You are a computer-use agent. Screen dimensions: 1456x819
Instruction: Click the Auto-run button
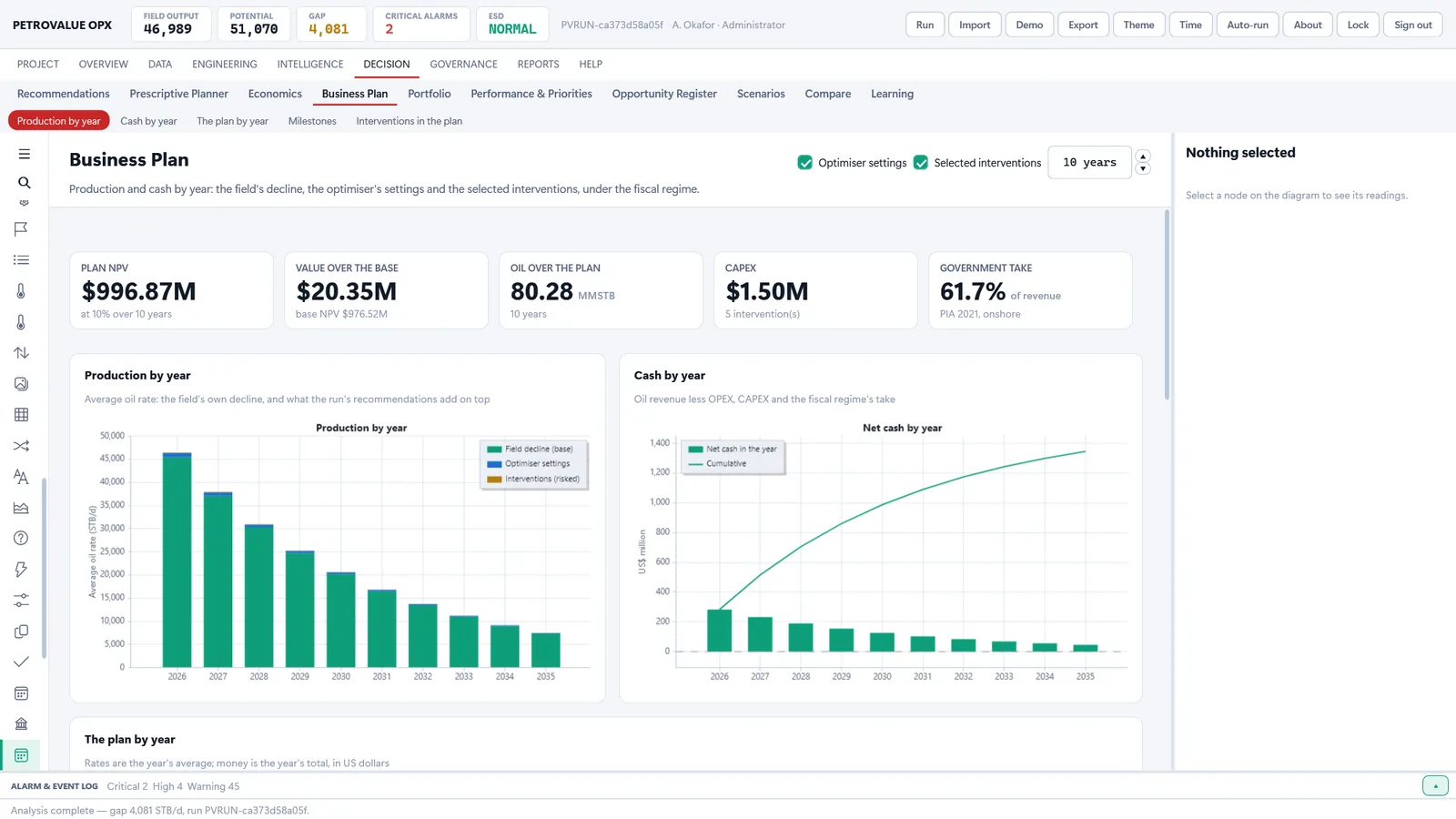(1248, 25)
